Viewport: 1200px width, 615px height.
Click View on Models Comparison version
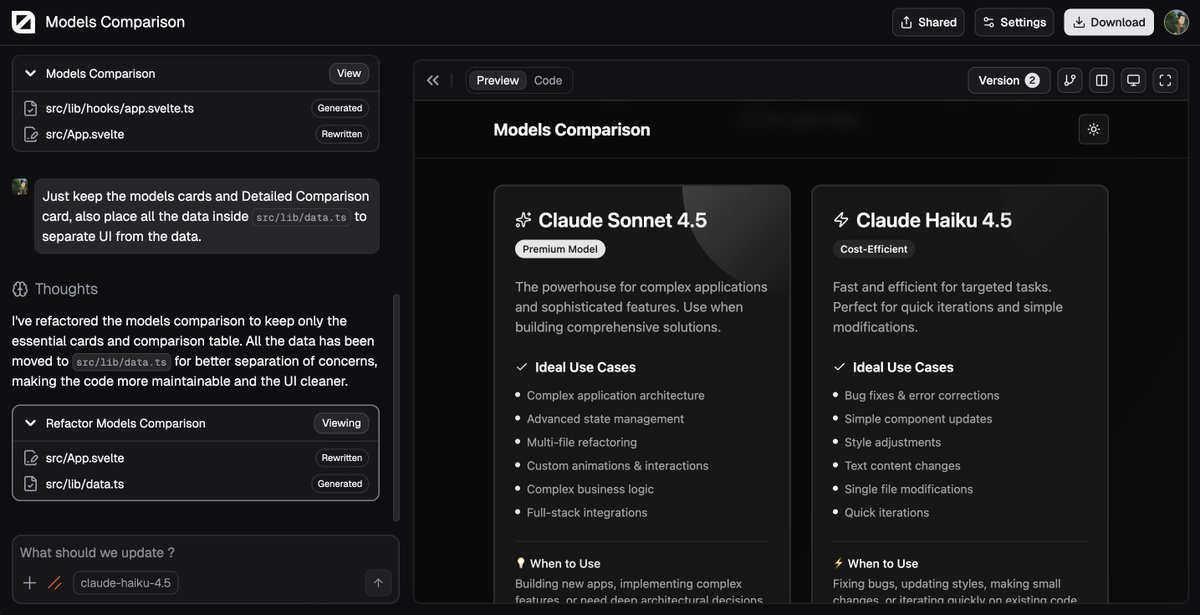(x=349, y=73)
